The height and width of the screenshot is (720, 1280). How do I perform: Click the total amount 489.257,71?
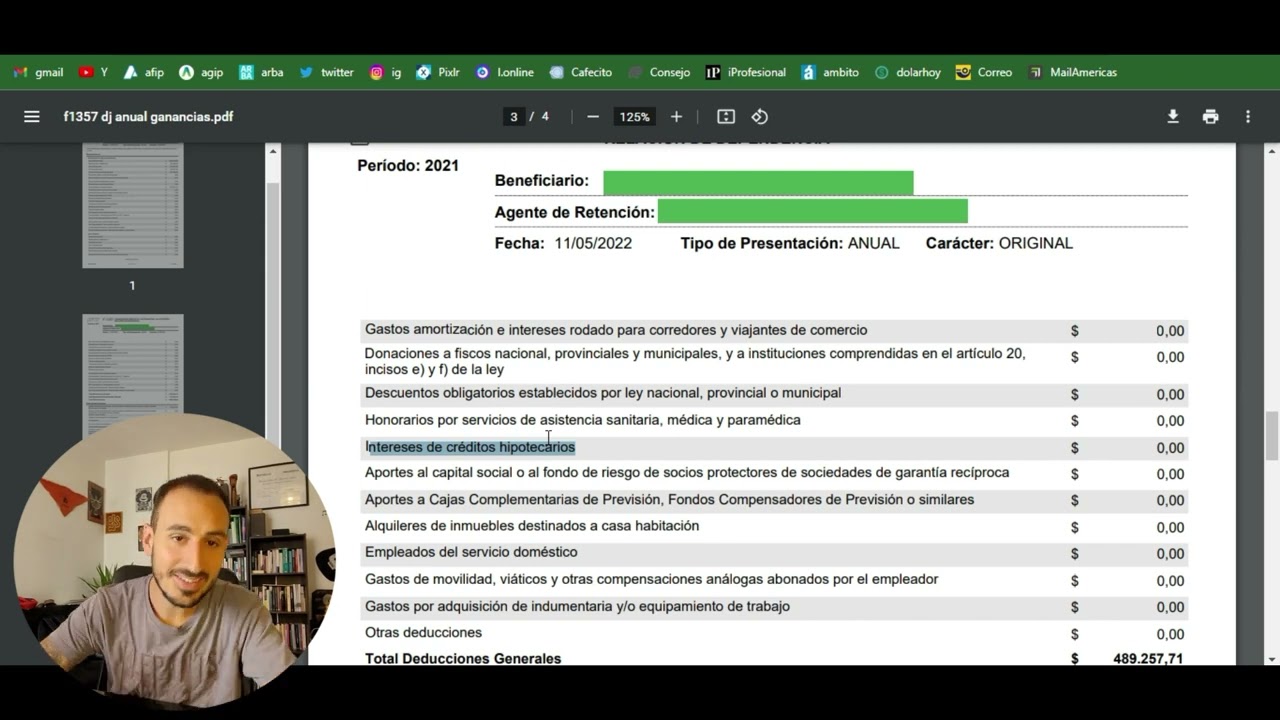point(1148,659)
